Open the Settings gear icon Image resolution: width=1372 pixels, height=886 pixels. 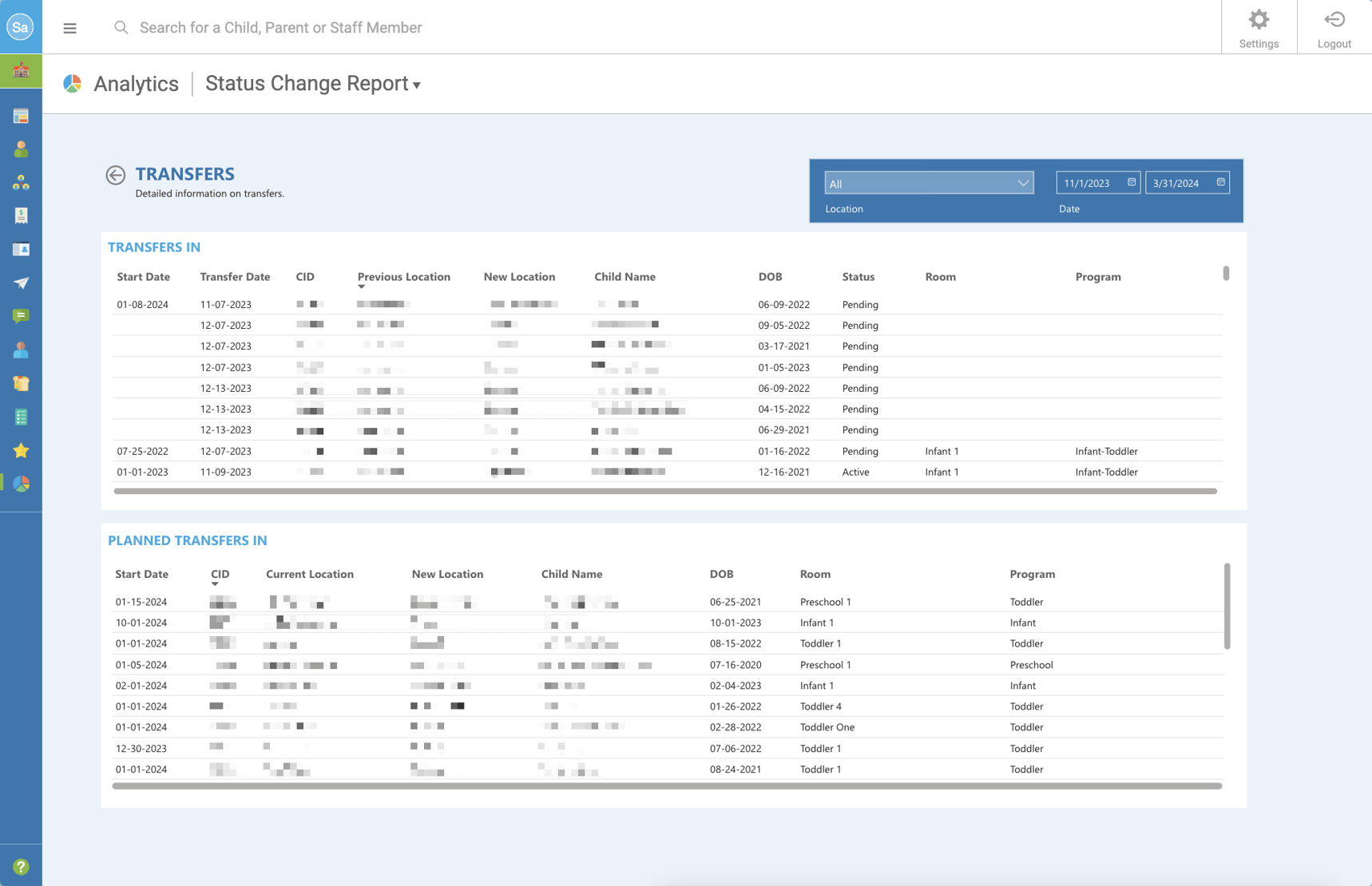(x=1259, y=26)
